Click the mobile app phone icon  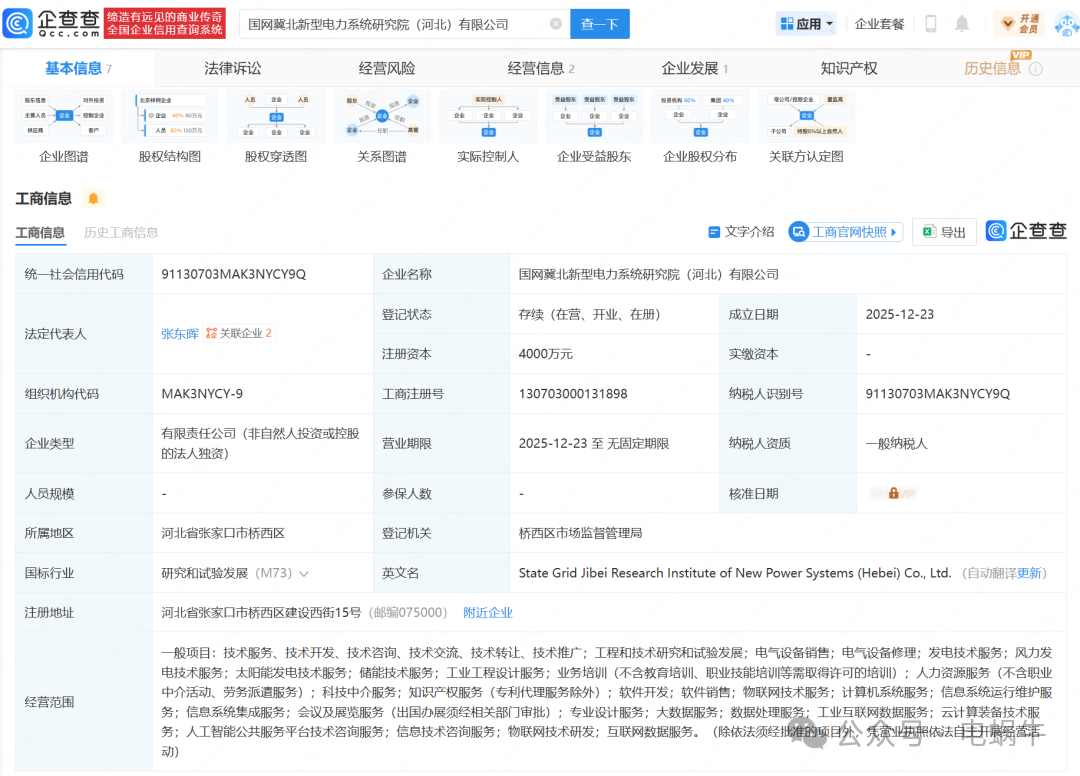click(931, 23)
